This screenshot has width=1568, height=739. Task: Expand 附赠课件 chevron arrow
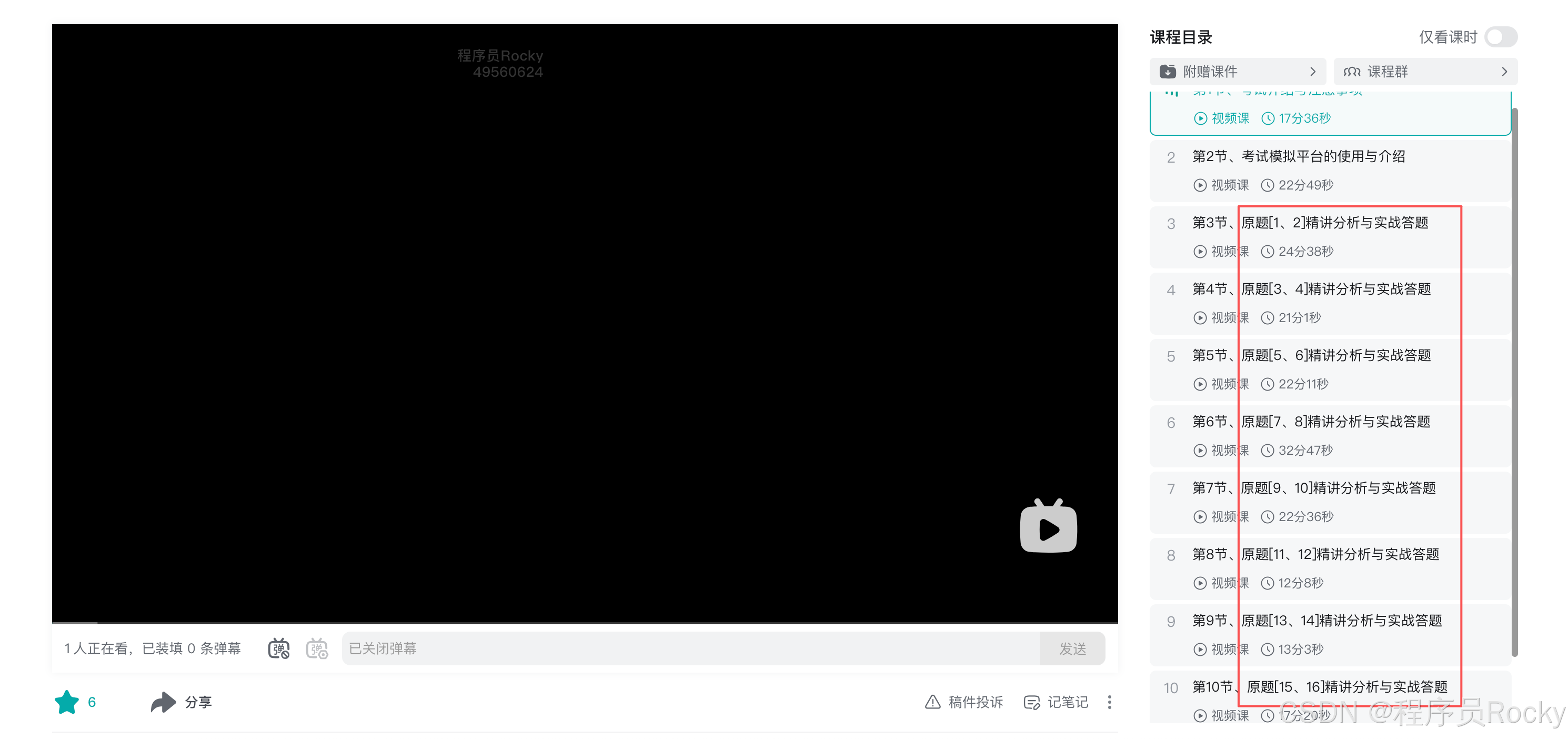pos(1313,71)
